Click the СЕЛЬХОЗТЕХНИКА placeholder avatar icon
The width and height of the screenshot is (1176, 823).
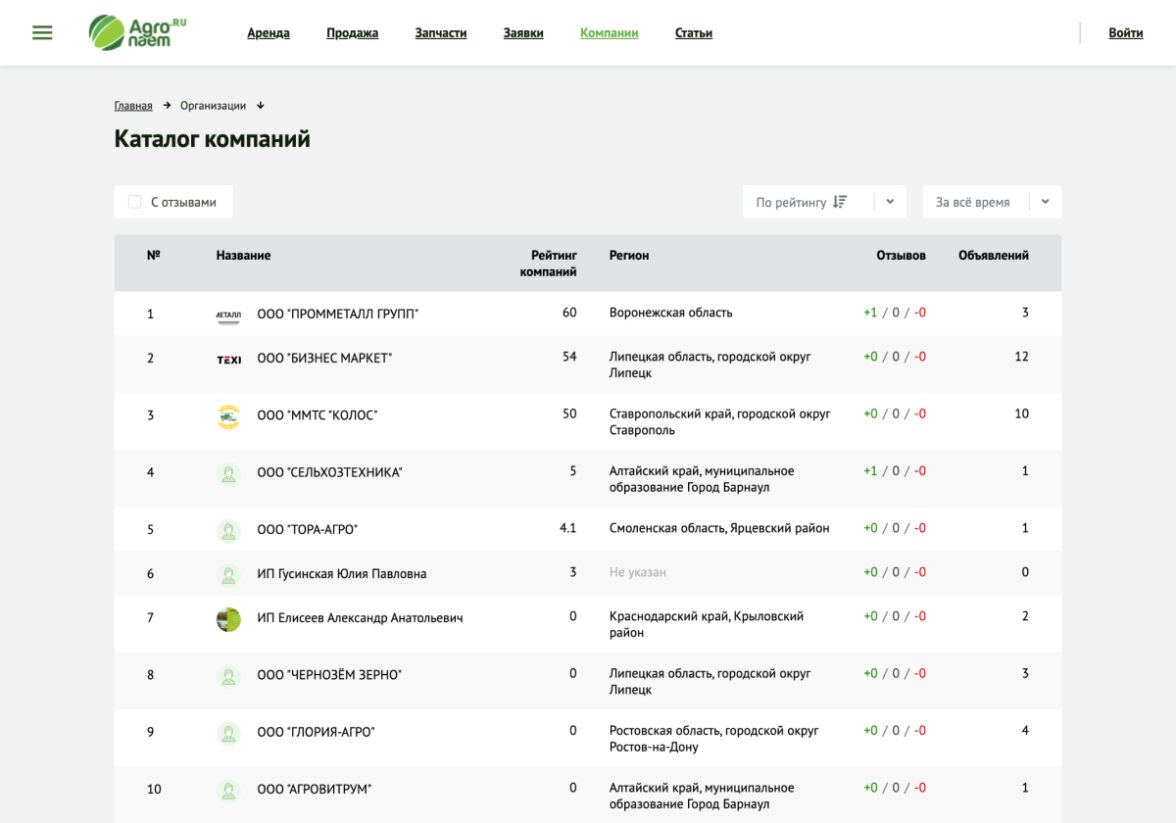point(229,473)
